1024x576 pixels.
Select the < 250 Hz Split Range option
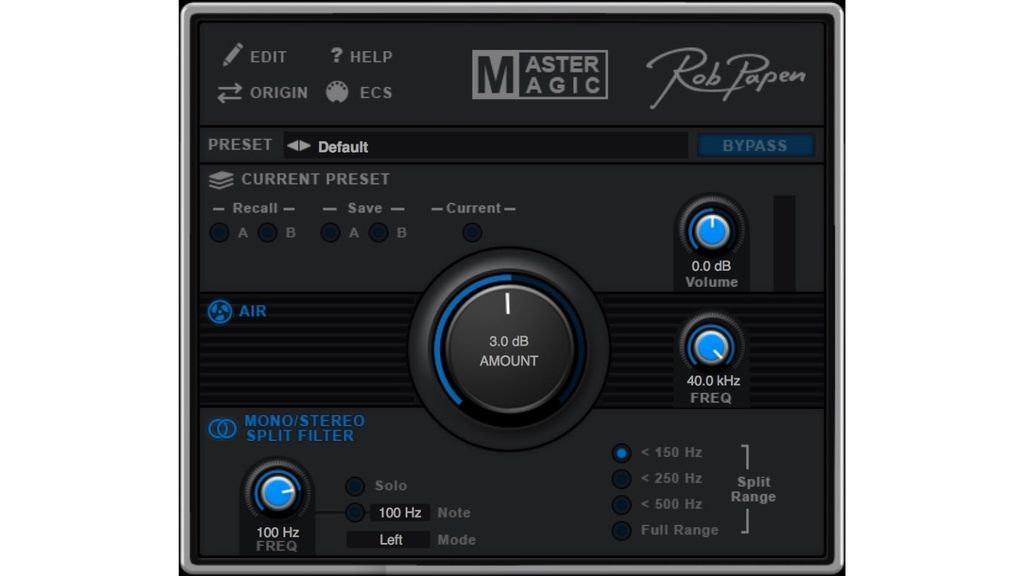tap(622, 478)
